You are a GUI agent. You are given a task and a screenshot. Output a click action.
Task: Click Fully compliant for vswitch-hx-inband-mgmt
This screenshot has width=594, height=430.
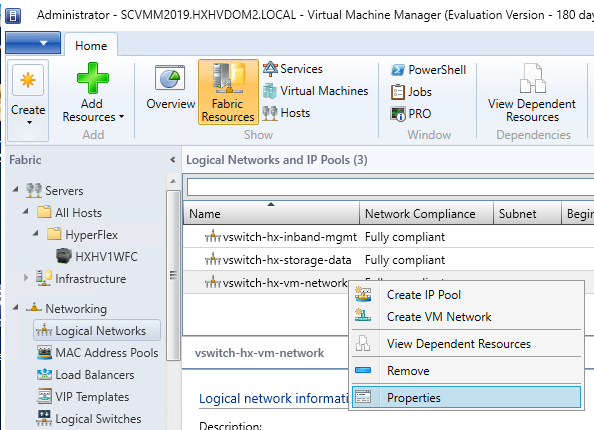(x=405, y=237)
